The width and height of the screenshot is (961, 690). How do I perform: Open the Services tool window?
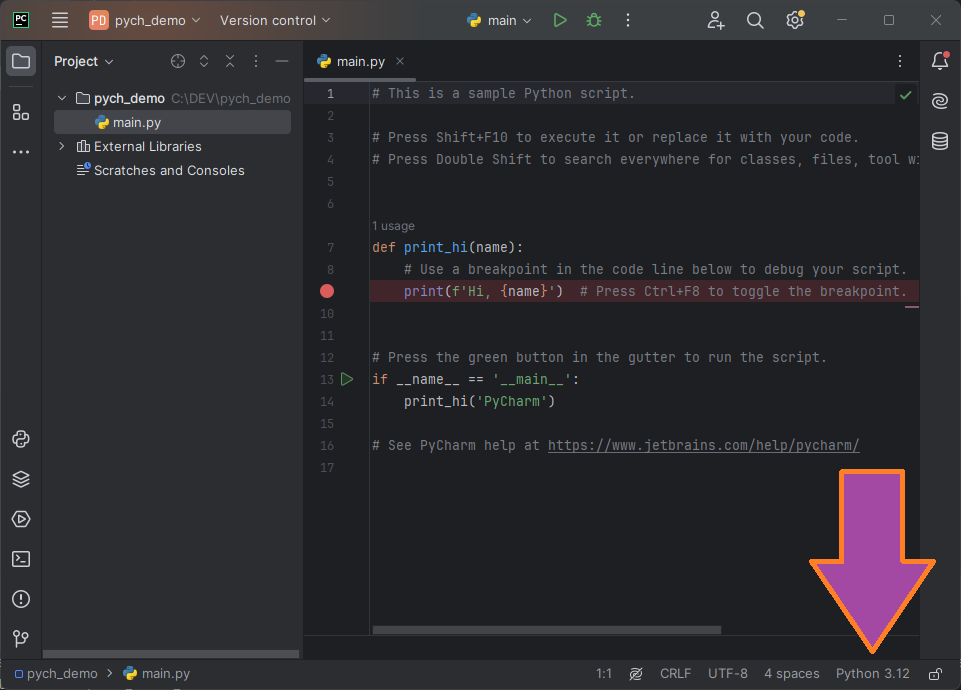pos(21,519)
